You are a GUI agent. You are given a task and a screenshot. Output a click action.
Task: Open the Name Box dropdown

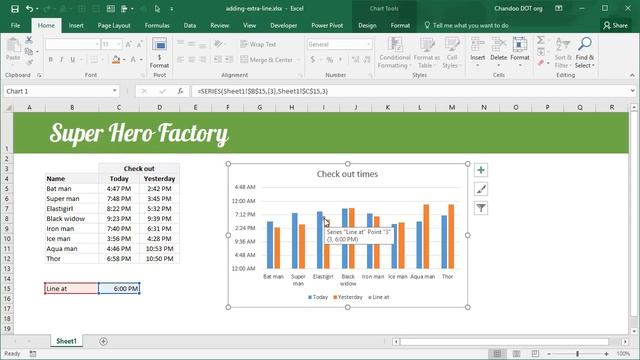pos(115,91)
